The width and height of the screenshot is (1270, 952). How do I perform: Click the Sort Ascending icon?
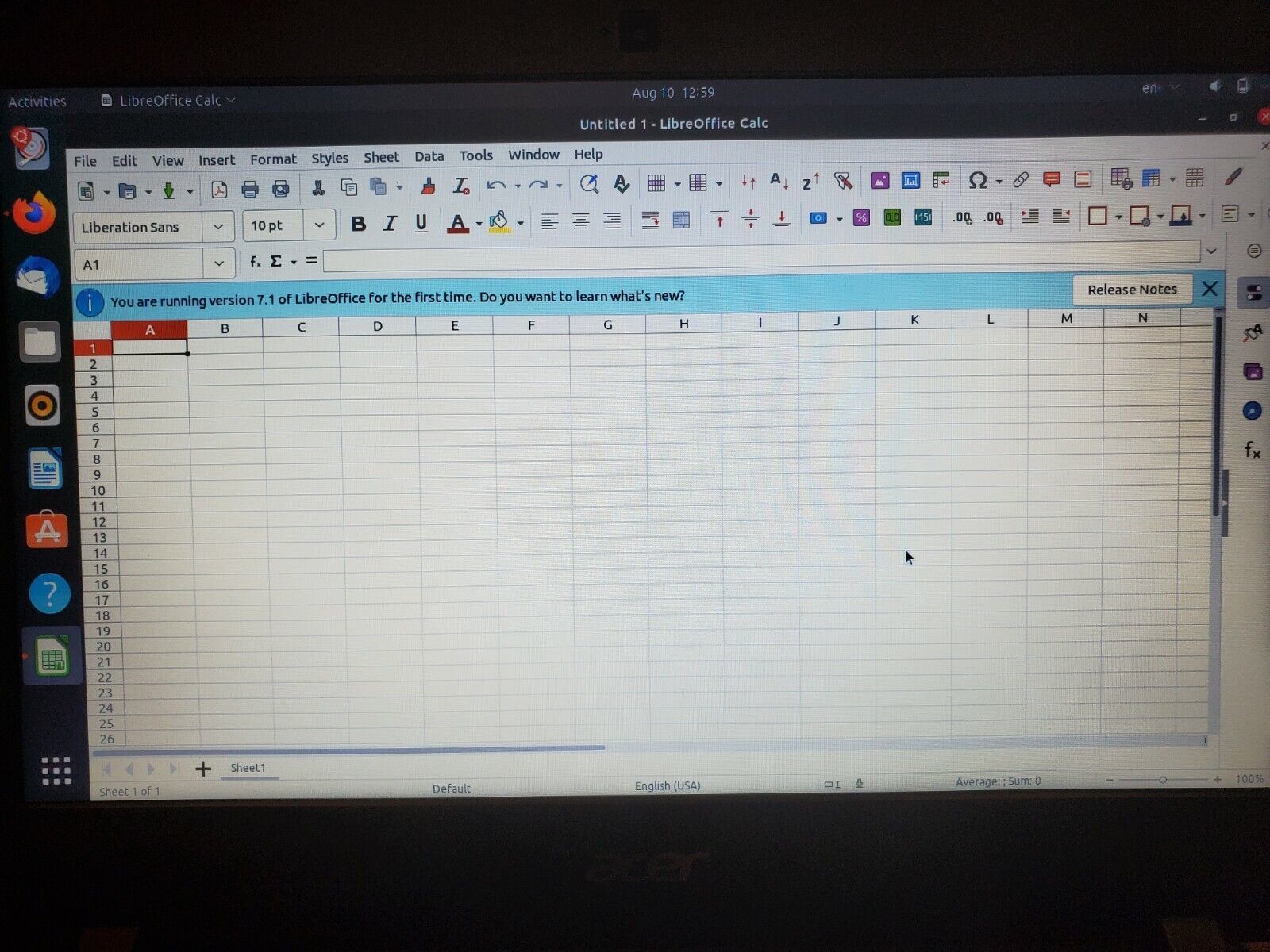click(779, 182)
